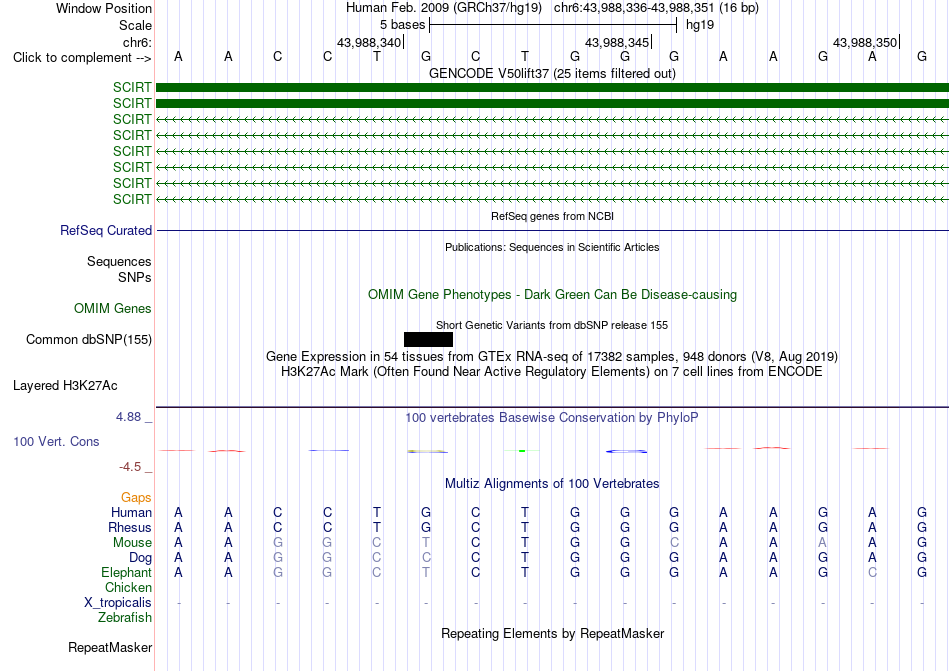Image resolution: width=950 pixels, height=671 pixels.
Task: Click the Layered H3K27Ac label
Action: tap(65, 386)
